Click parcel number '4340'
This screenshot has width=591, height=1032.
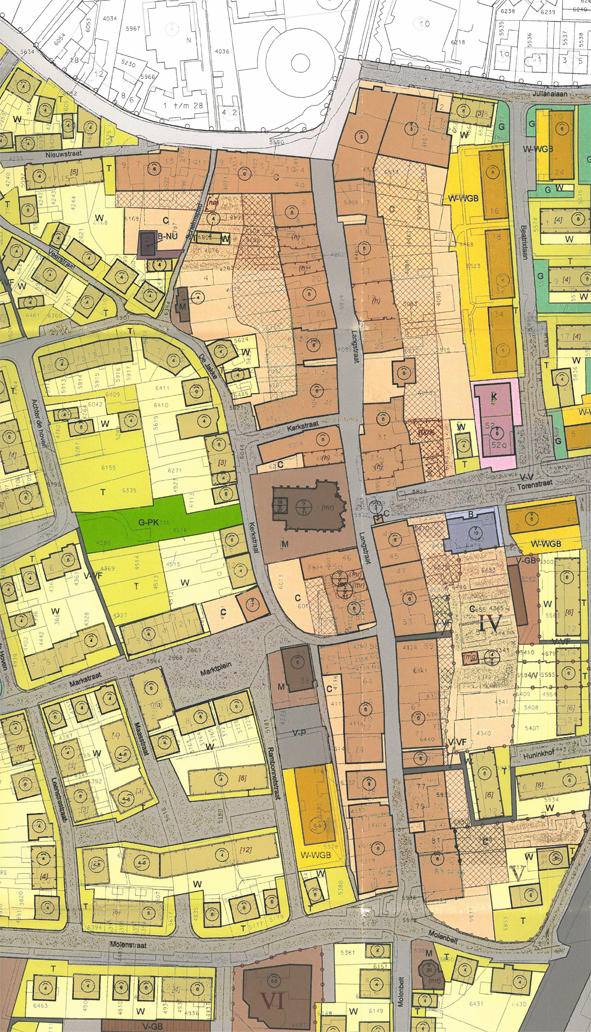(x=483, y=733)
